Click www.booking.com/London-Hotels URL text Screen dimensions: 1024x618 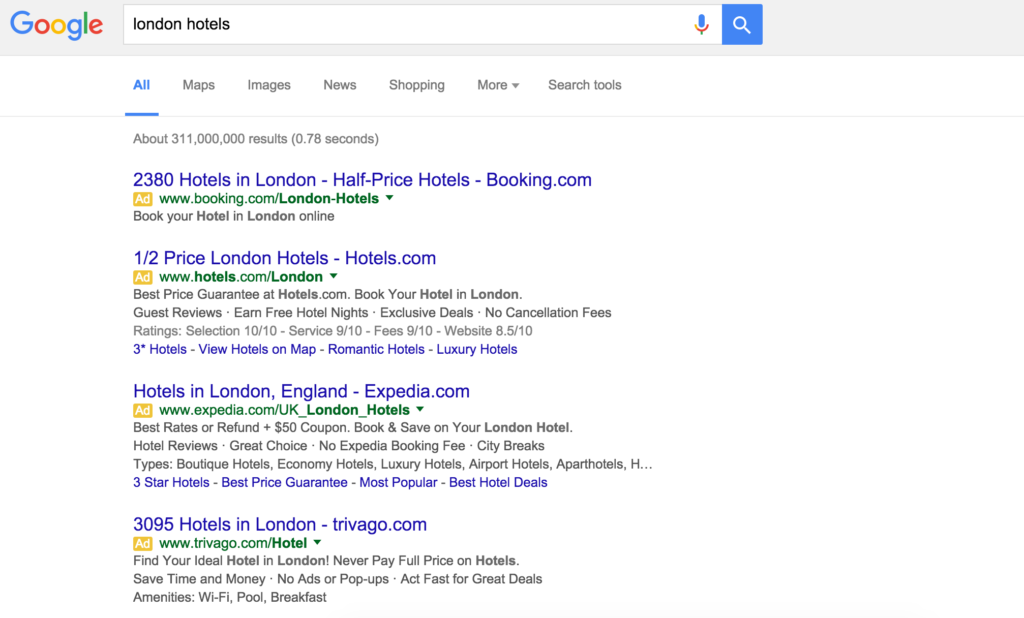click(x=269, y=199)
